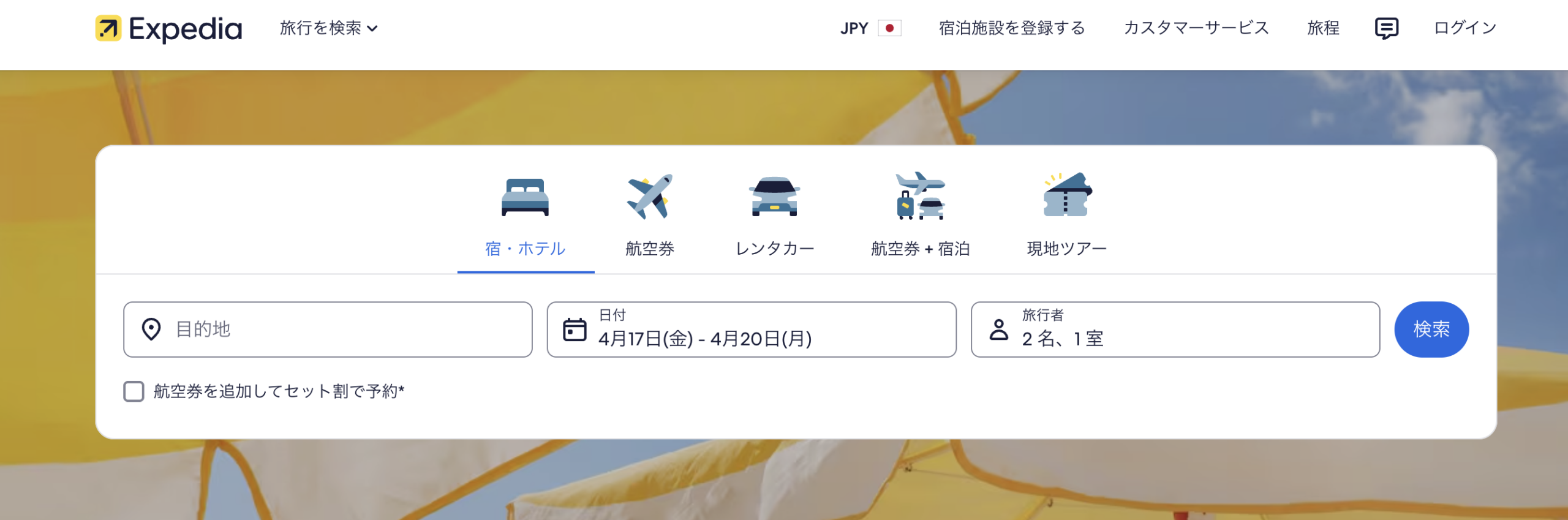Screen dimensions: 1568x520
Task: Select the flight plus hotel package icon
Action: pyautogui.click(x=920, y=196)
